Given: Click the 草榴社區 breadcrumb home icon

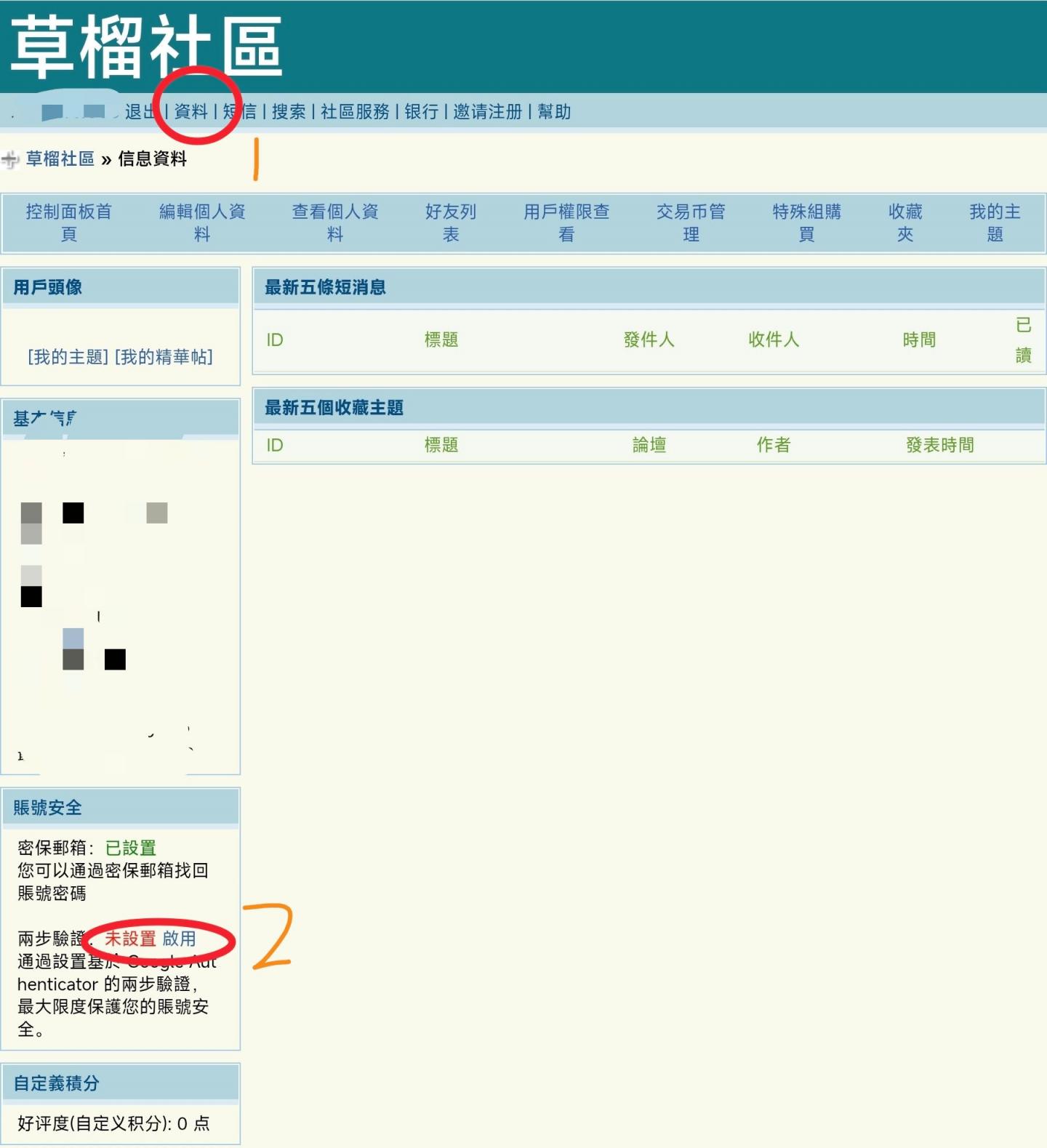Looking at the screenshot, I should click(10, 159).
